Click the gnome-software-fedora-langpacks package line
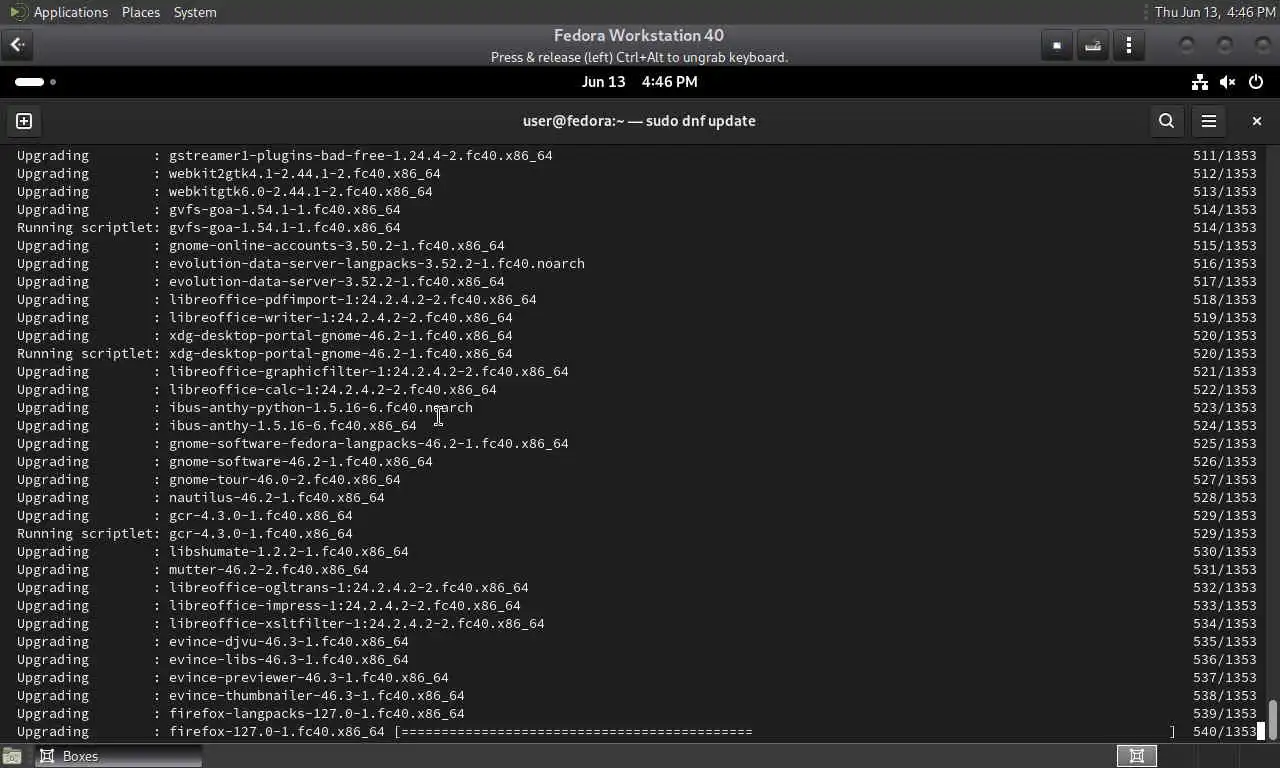The image size is (1280, 768). [293, 444]
